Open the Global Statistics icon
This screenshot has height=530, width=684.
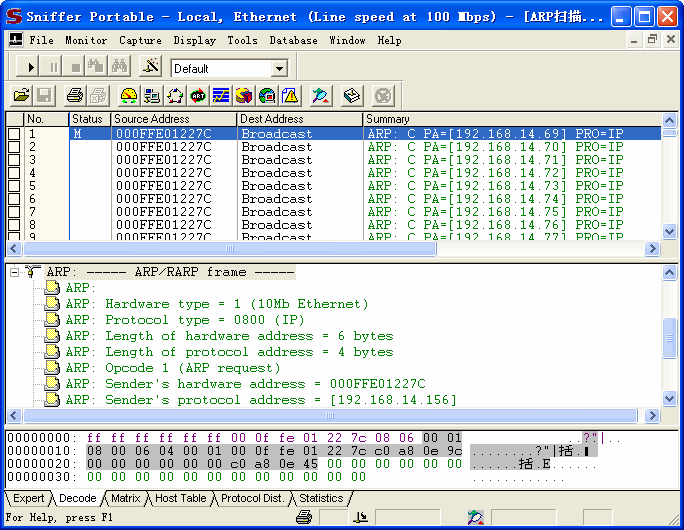pos(267,96)
